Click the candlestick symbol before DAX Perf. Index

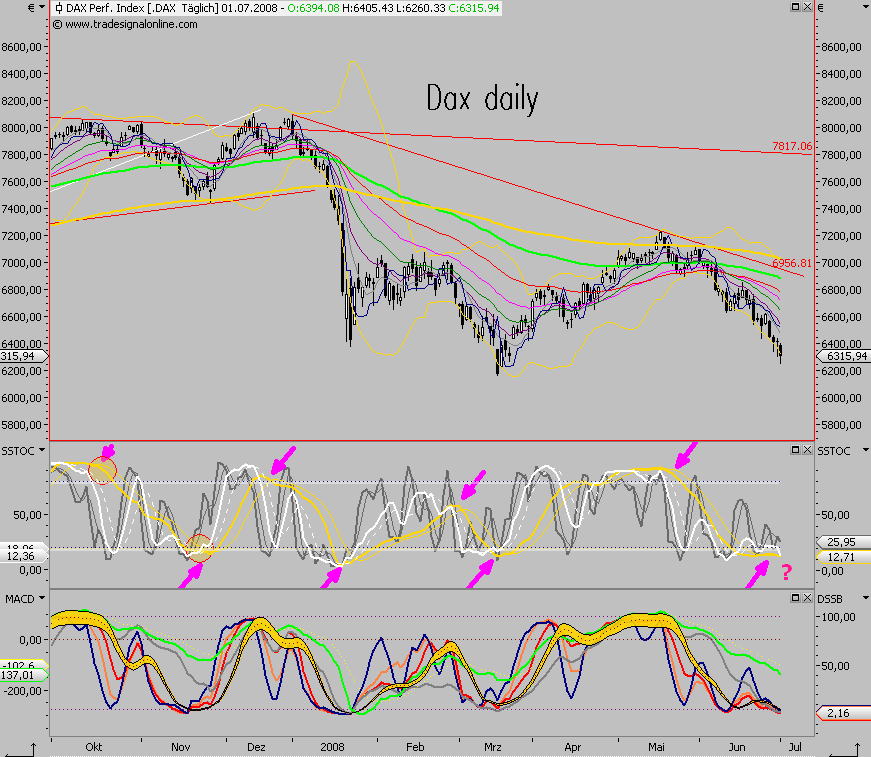59,8
